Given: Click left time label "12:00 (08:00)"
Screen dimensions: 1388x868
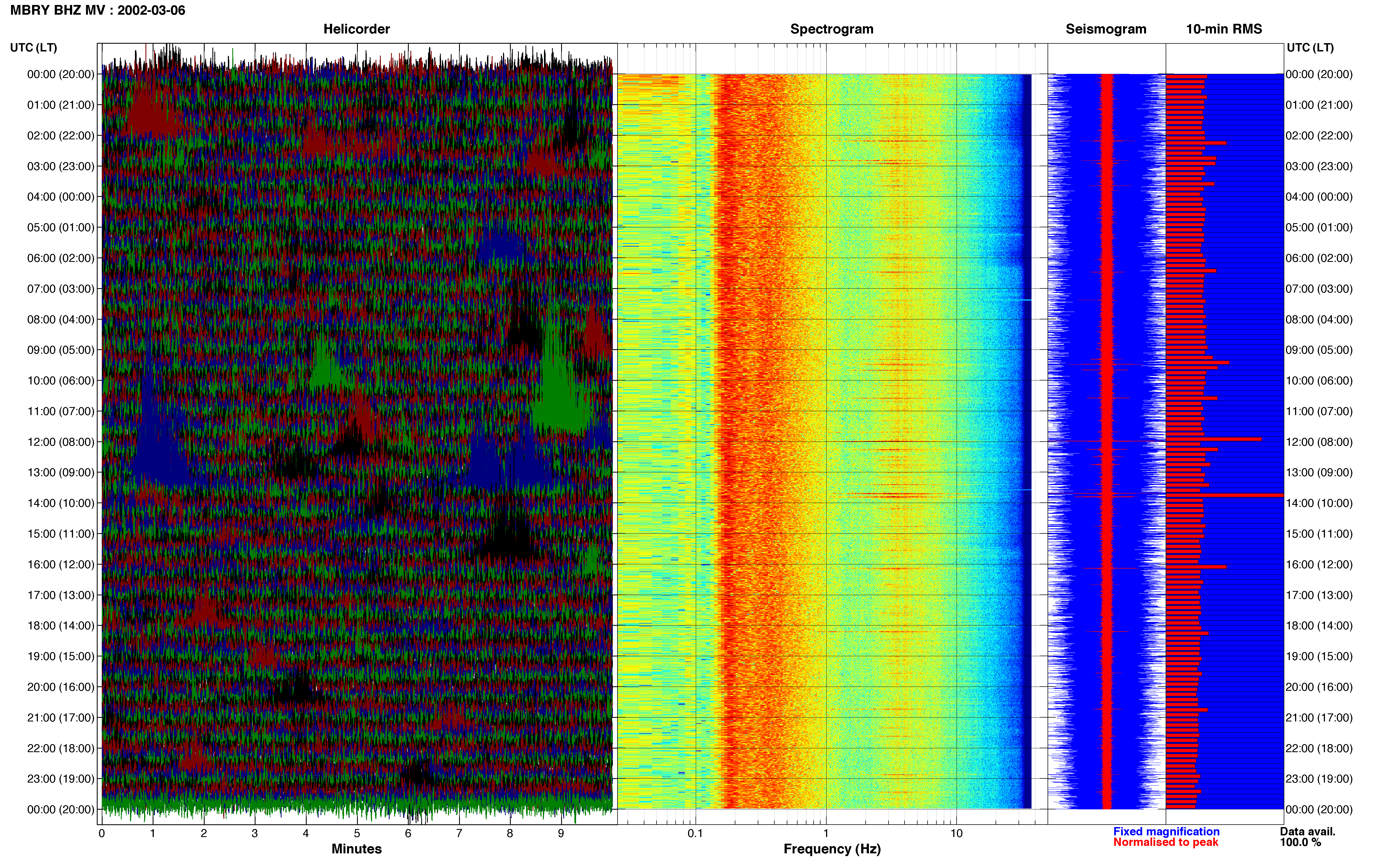Looking at the screenshot, I should (61, 442).
